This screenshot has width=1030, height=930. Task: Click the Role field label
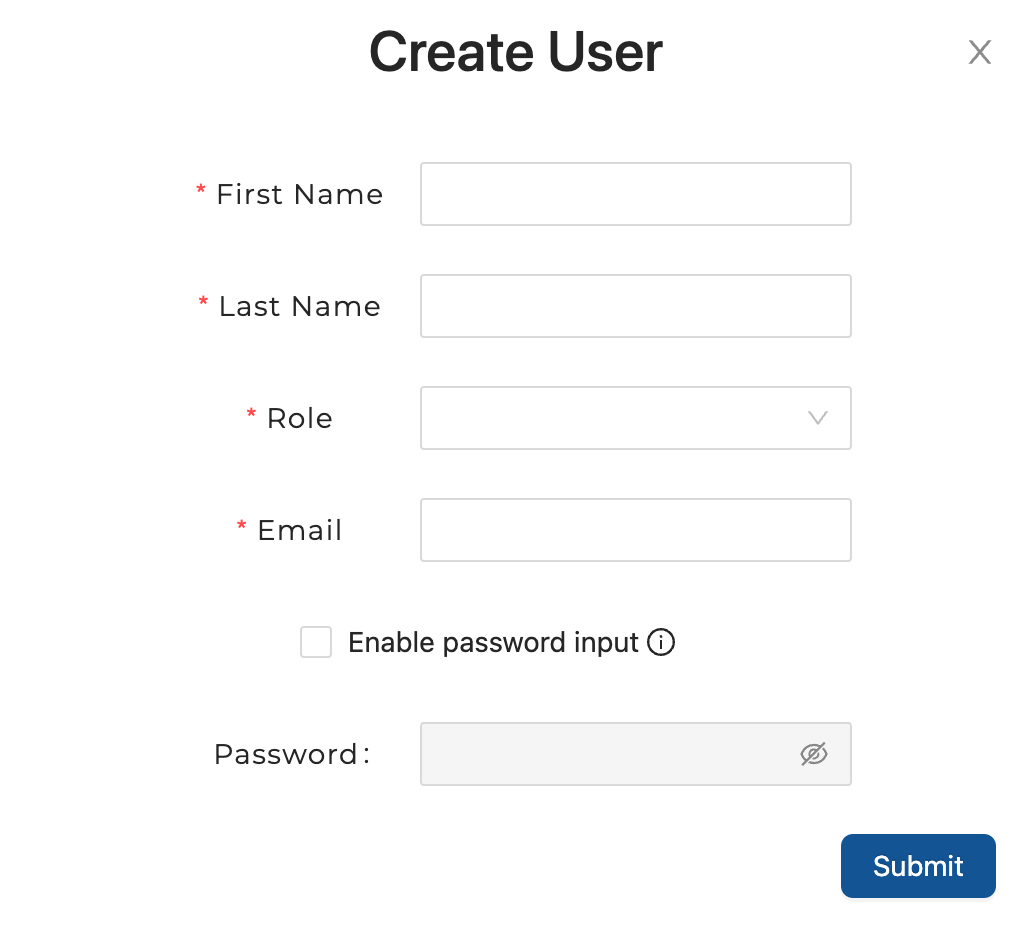pyautogui.click(x=299, y=418)
